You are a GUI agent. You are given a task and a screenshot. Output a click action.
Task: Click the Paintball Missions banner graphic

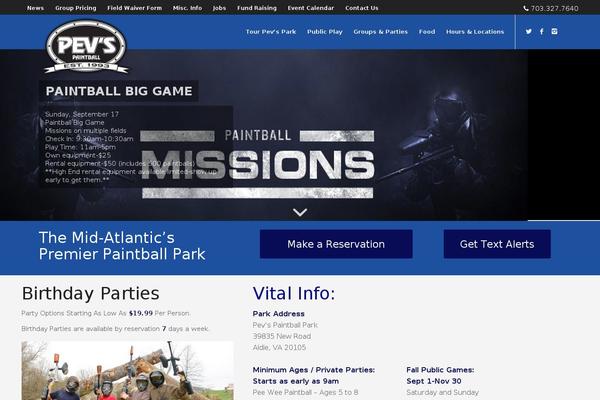258,164
